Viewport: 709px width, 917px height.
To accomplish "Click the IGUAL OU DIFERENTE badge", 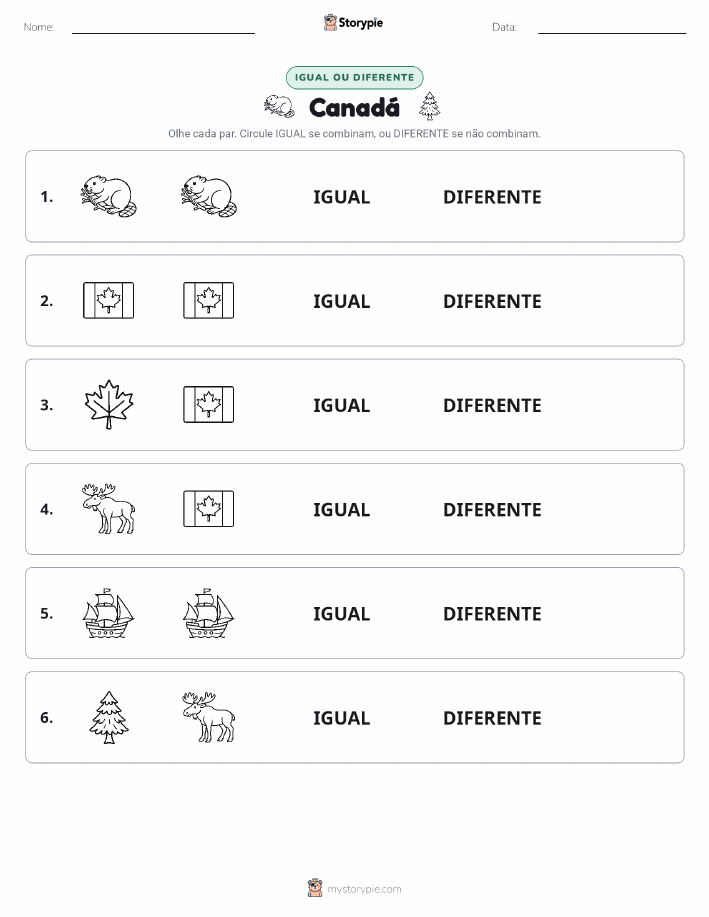I will pyautogui.click(x=354, y=77).
